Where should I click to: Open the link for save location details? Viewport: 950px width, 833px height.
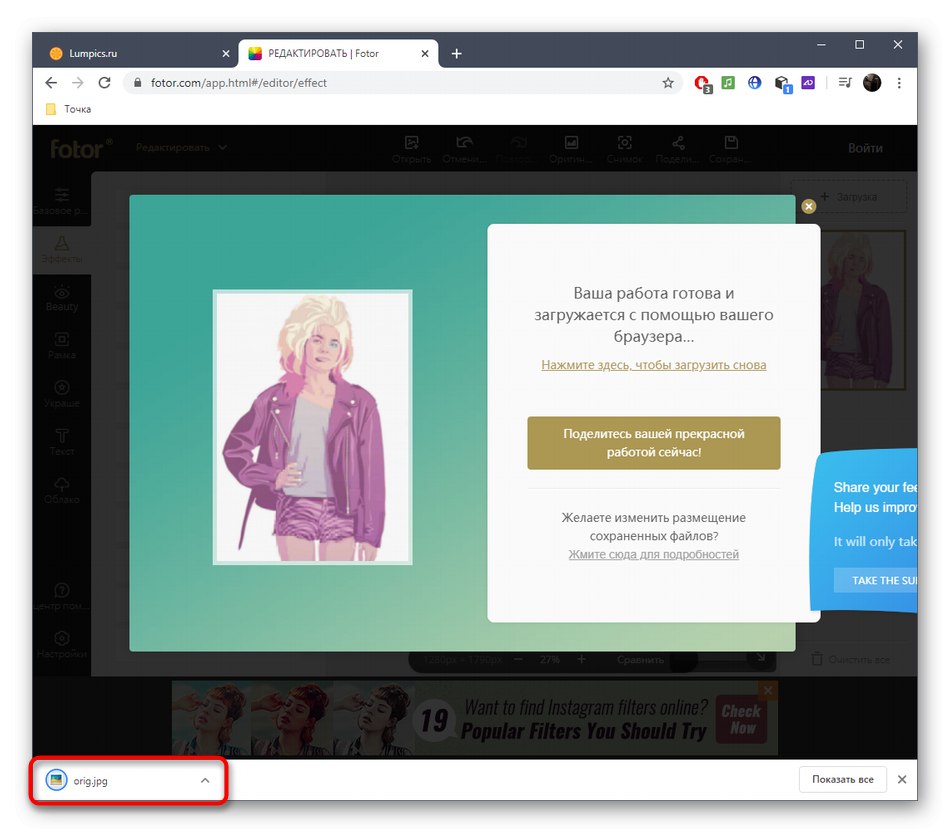tap(653, 554)
